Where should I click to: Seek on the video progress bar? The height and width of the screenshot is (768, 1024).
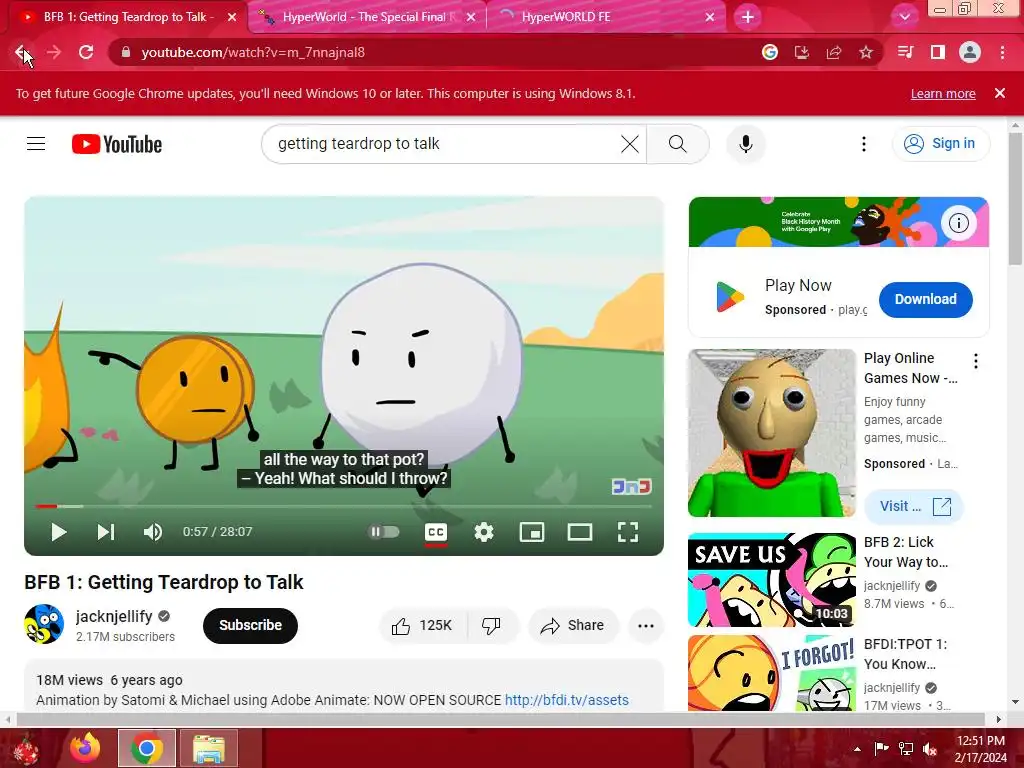coord(344,506)
